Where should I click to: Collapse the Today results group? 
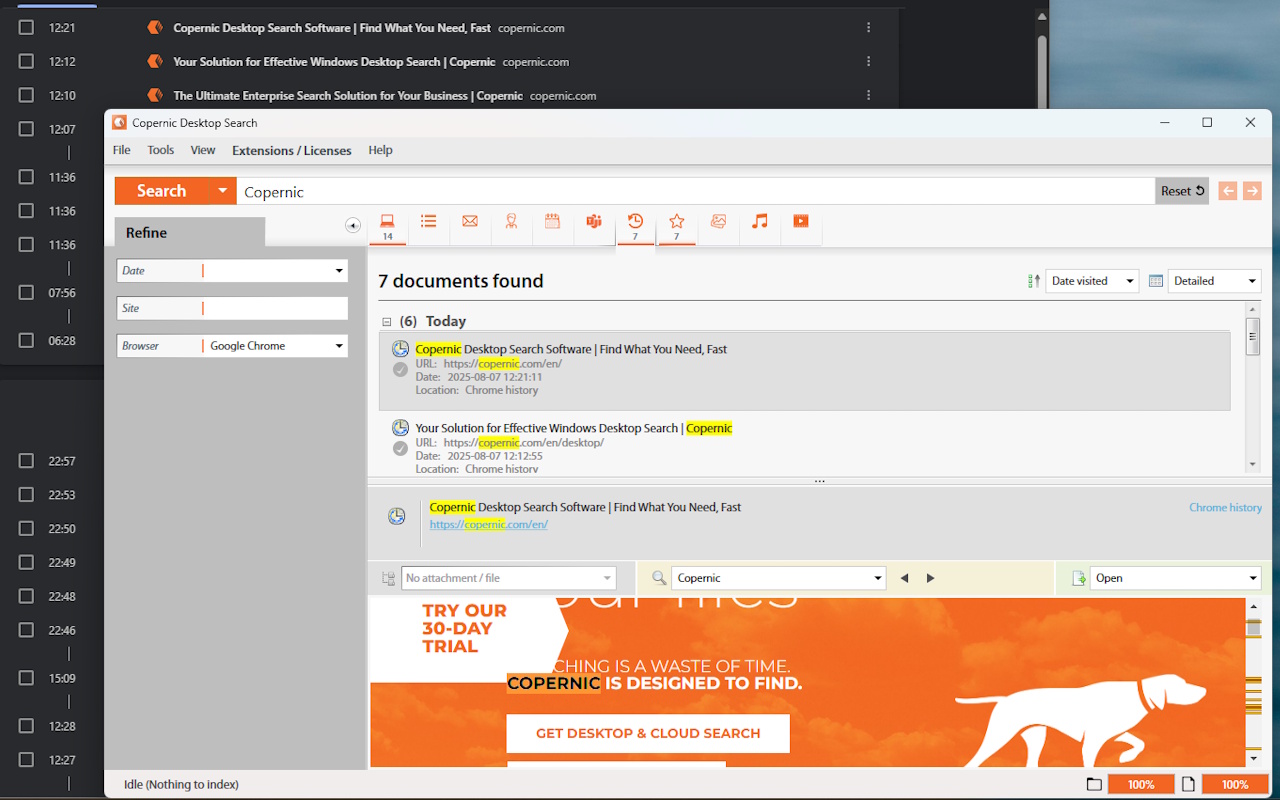pos(386,321)
